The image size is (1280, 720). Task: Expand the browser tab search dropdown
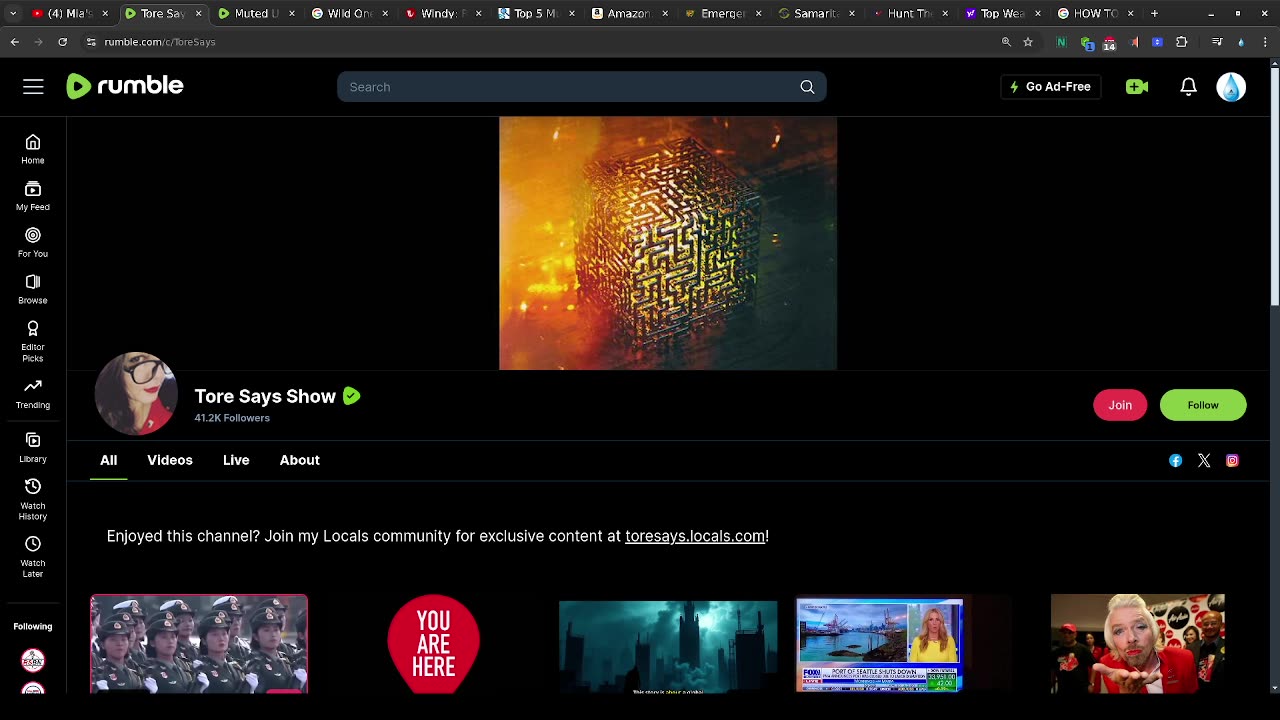tap(12, 14)
